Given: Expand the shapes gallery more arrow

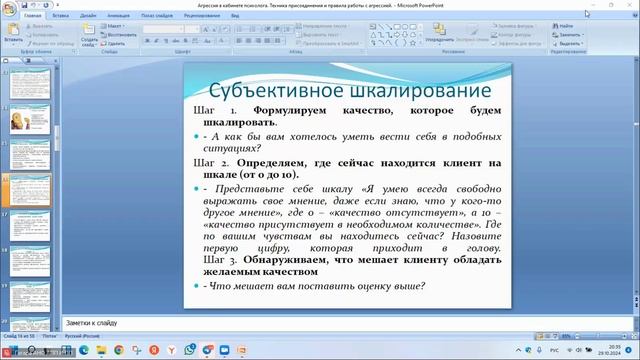Looking at the screenshot, I should point(421,43).
